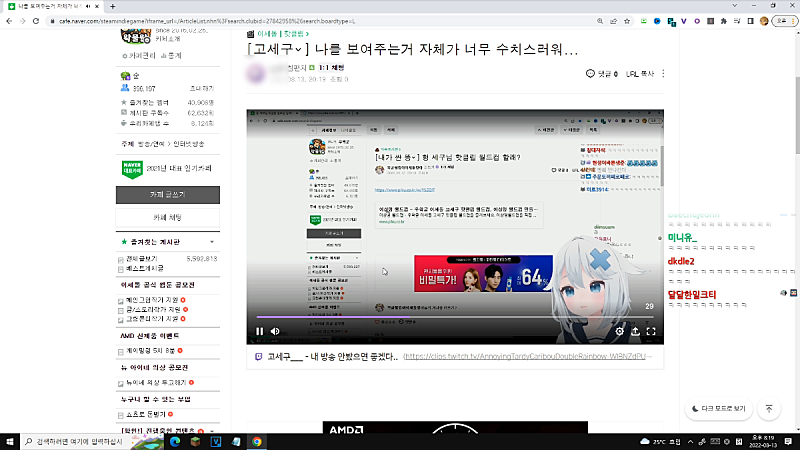Click the video share icon
800x450 pixels.
pos(635,331)
